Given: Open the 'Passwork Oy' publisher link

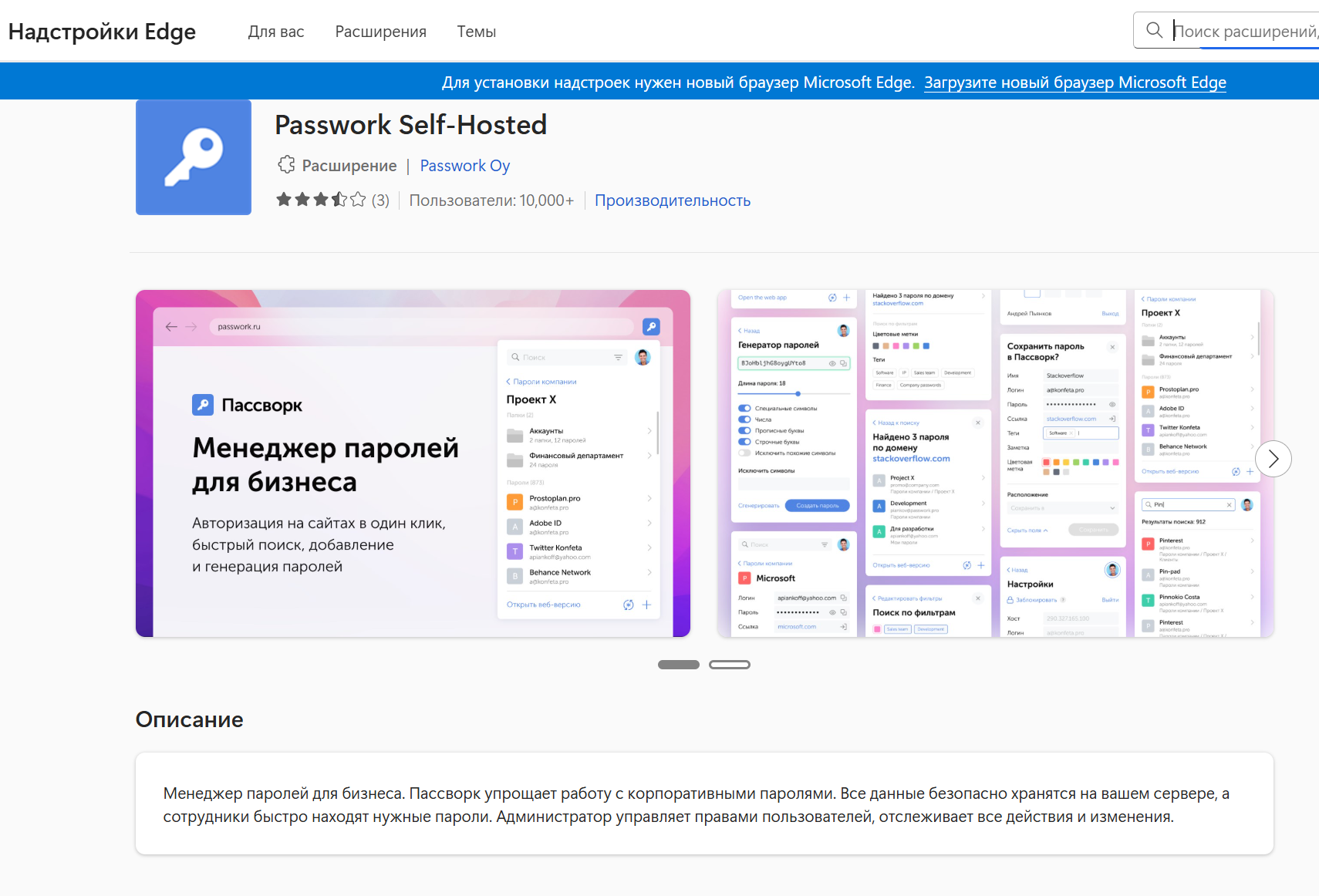Looking at the screenshot, I should click(x=465, y=166).
